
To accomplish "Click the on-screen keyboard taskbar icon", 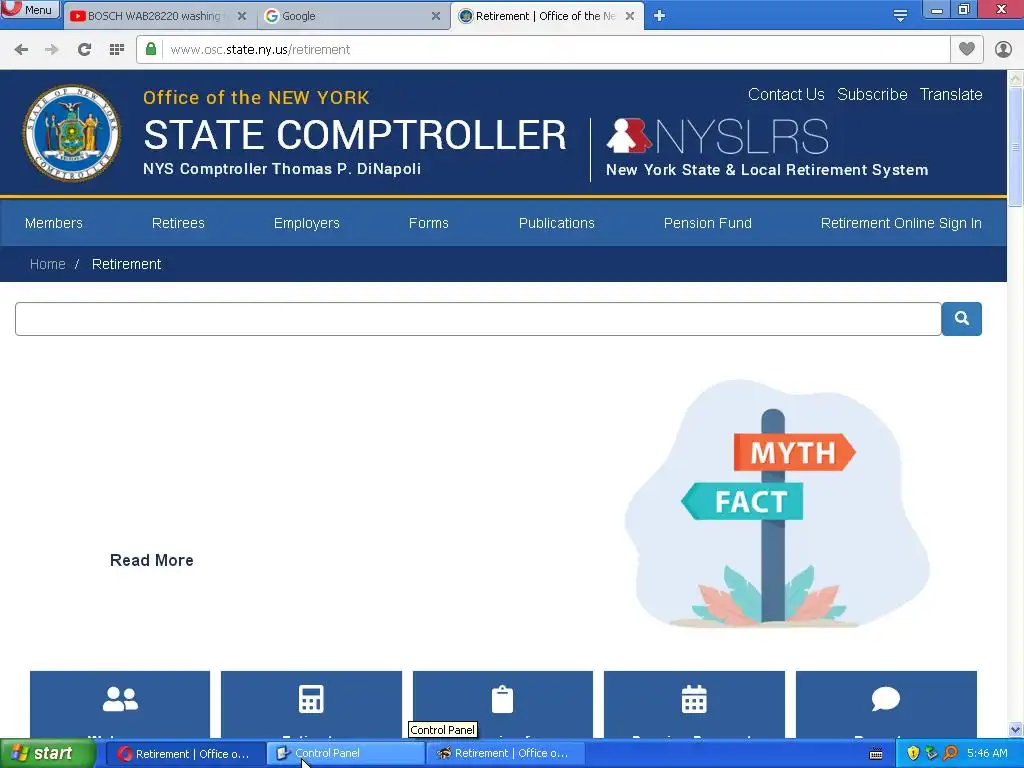I will click(876, 754).
